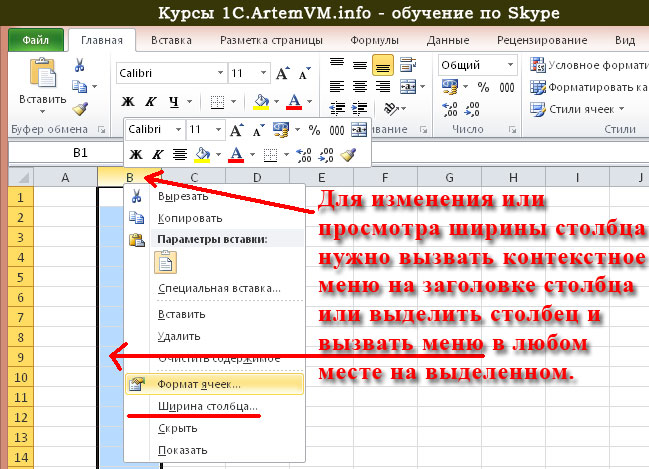Click the B1 name box field
This screenshot has height=469, width=649.
pos(80,152)
